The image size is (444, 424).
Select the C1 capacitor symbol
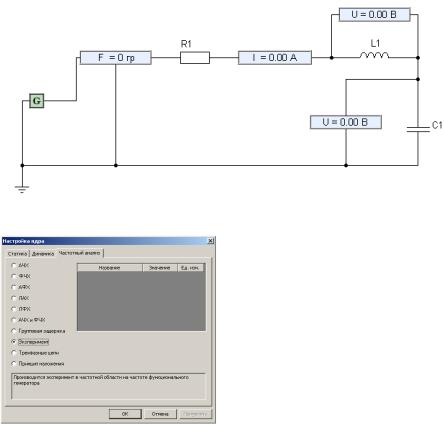[x=418, y=129]
